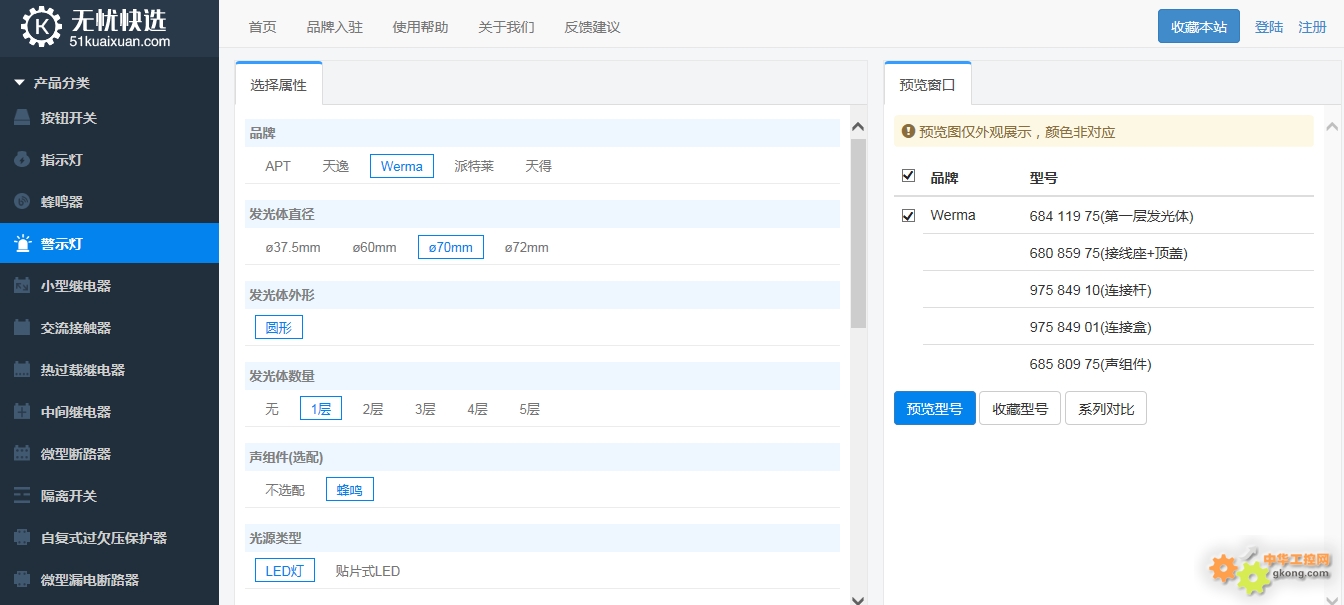Click the 蜂鸣器 sidebar icon

pyautogui.click(x=22, y=202)
